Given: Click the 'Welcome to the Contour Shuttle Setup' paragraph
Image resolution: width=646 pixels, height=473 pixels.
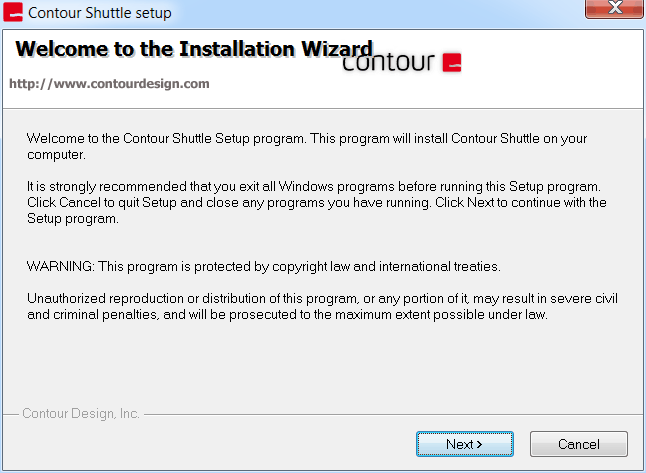Looking at the screenshot, I should [x=307, y=146].
